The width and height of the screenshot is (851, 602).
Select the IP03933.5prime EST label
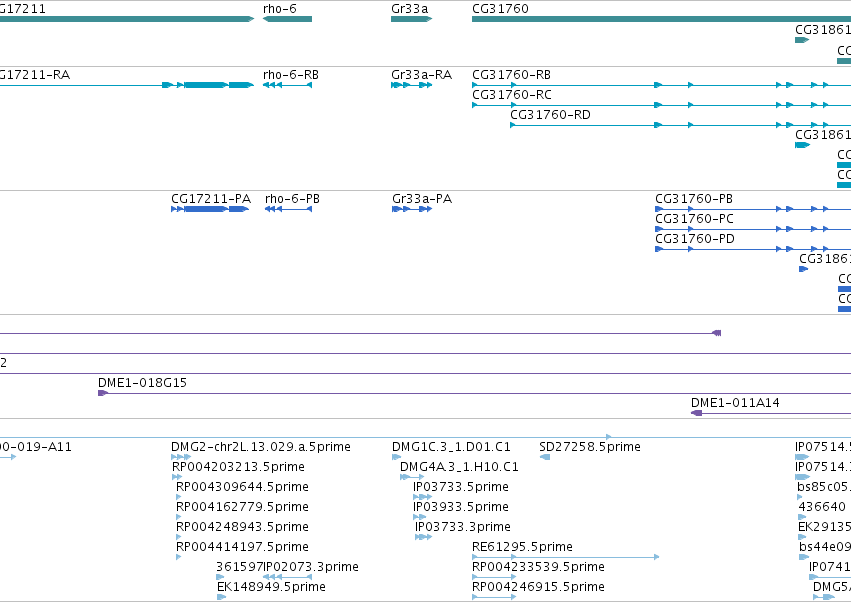tap(461, 508)
